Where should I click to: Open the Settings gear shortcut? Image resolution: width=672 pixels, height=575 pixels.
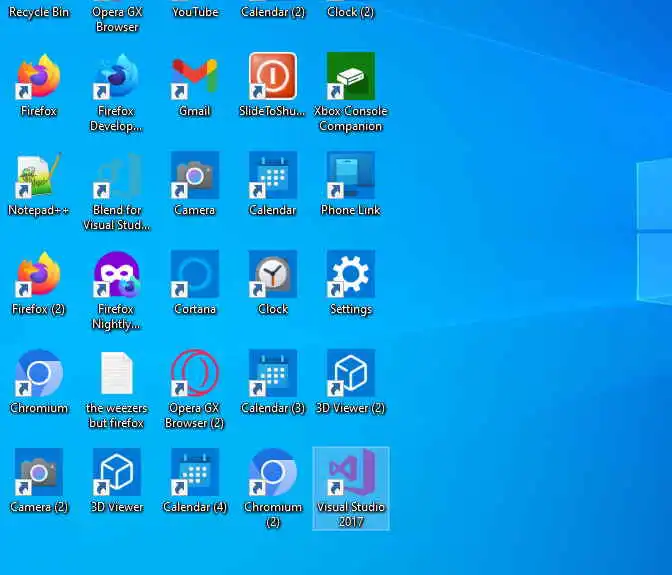click(x=351, y=274)
